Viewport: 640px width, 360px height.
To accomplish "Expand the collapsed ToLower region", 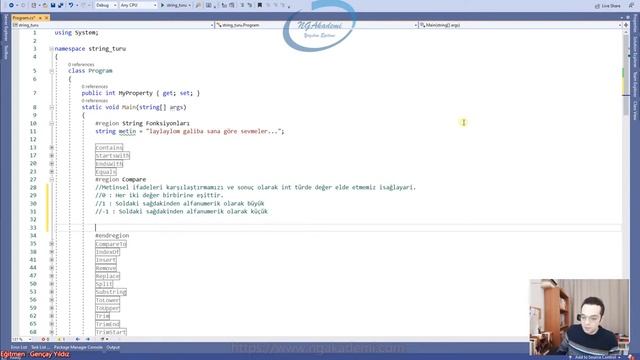I will (x=51, y=300).
